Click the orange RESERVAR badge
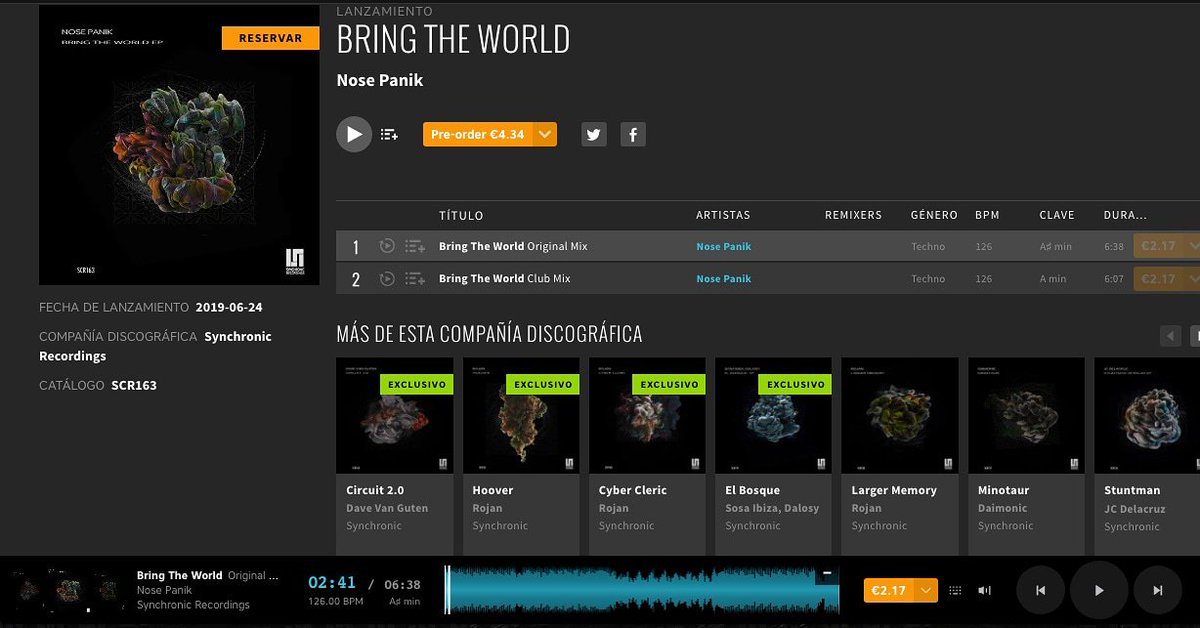Screen dimensions: 1200x628 (x=270, y=38)
